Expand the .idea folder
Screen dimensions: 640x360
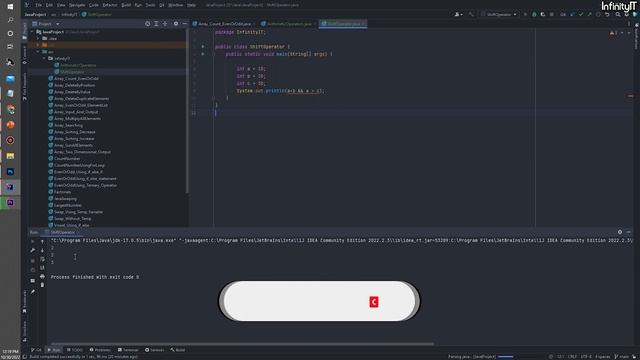point(38,38)
